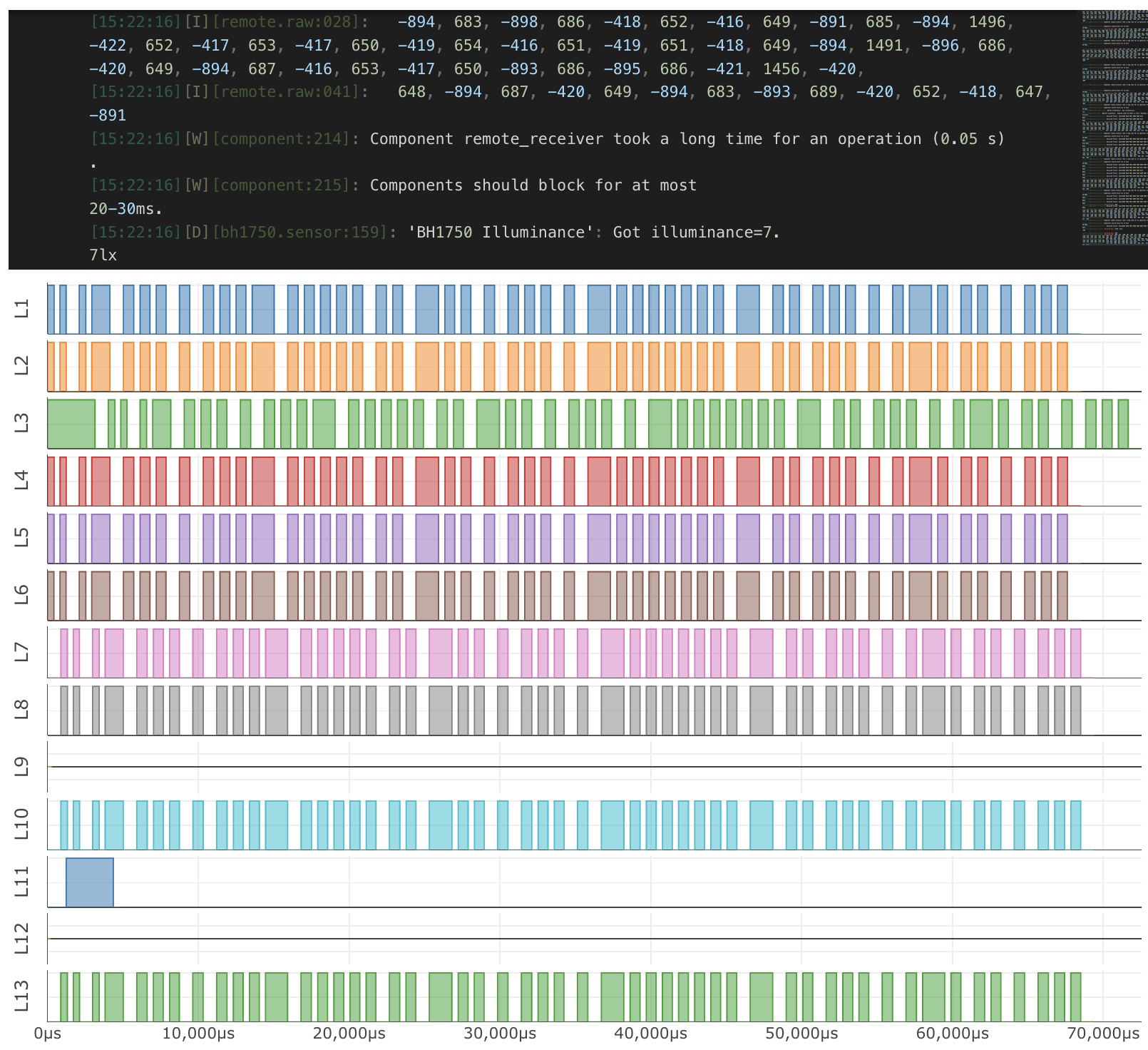Click the log minimap preview
1148x1050 pixels.
point(1114,128)
